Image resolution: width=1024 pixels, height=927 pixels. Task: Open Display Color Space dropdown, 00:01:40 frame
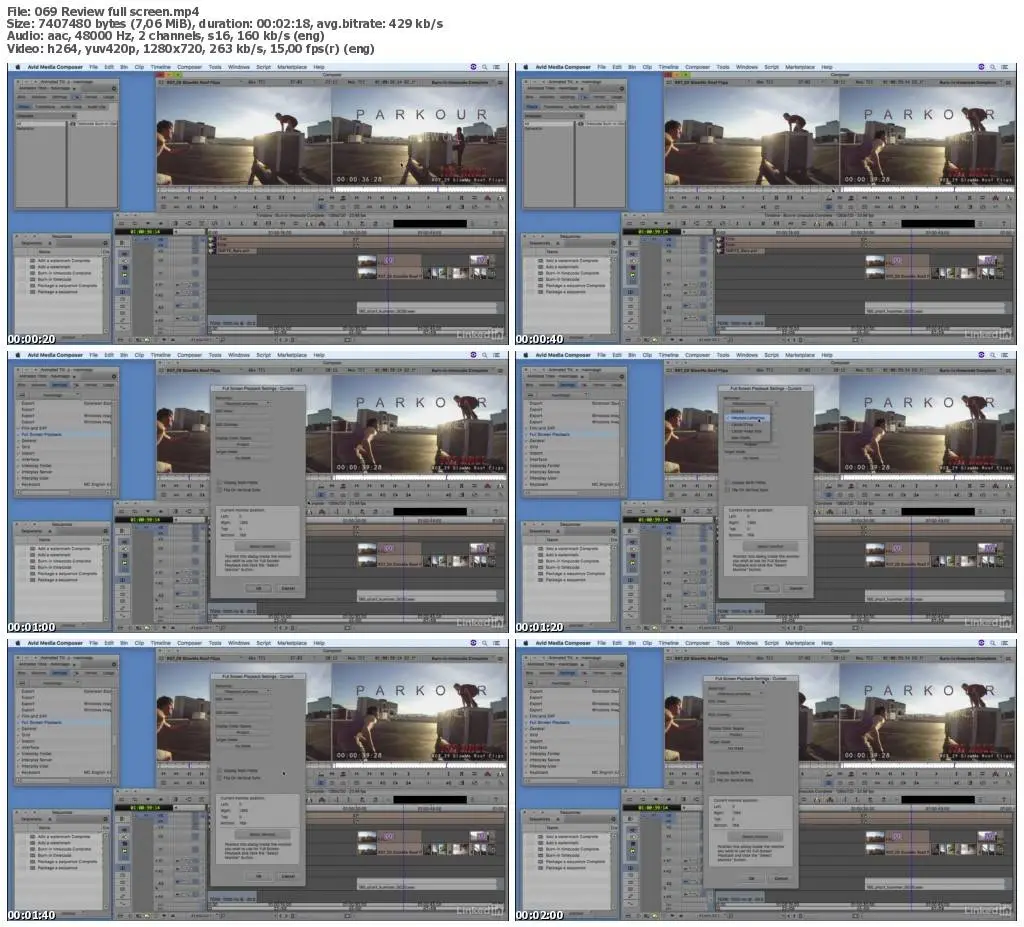[x=243, y=732]
